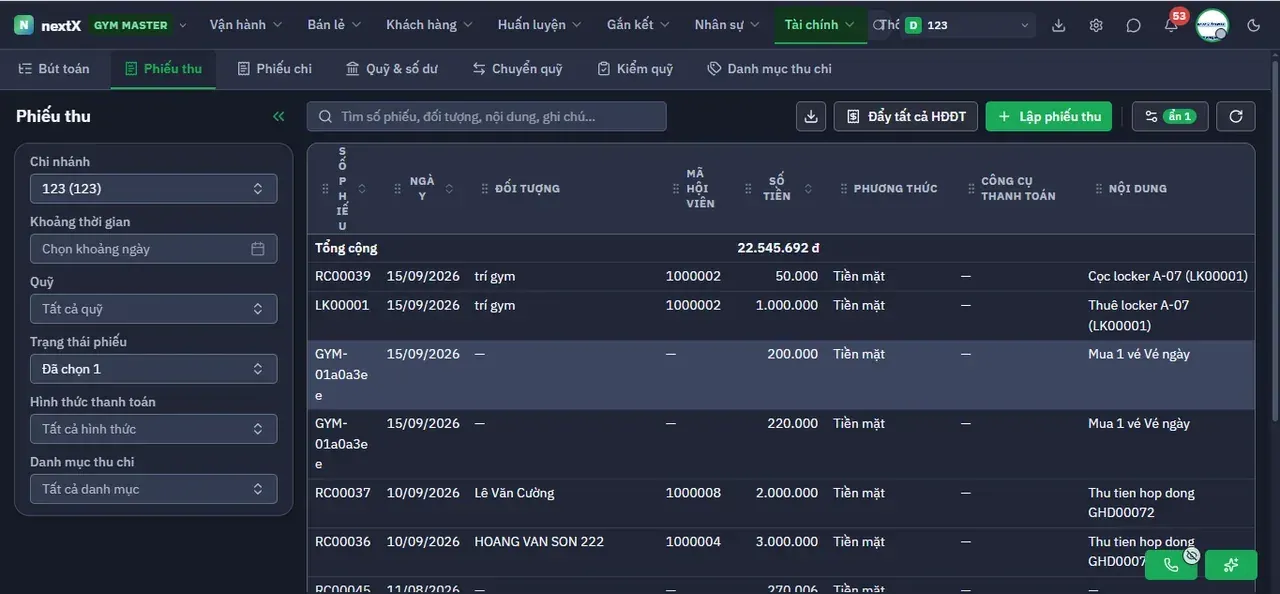This screenshot has width=1280, height=594.
Task: Open notifications bell with 53 badge
Action: (1171, 25)
